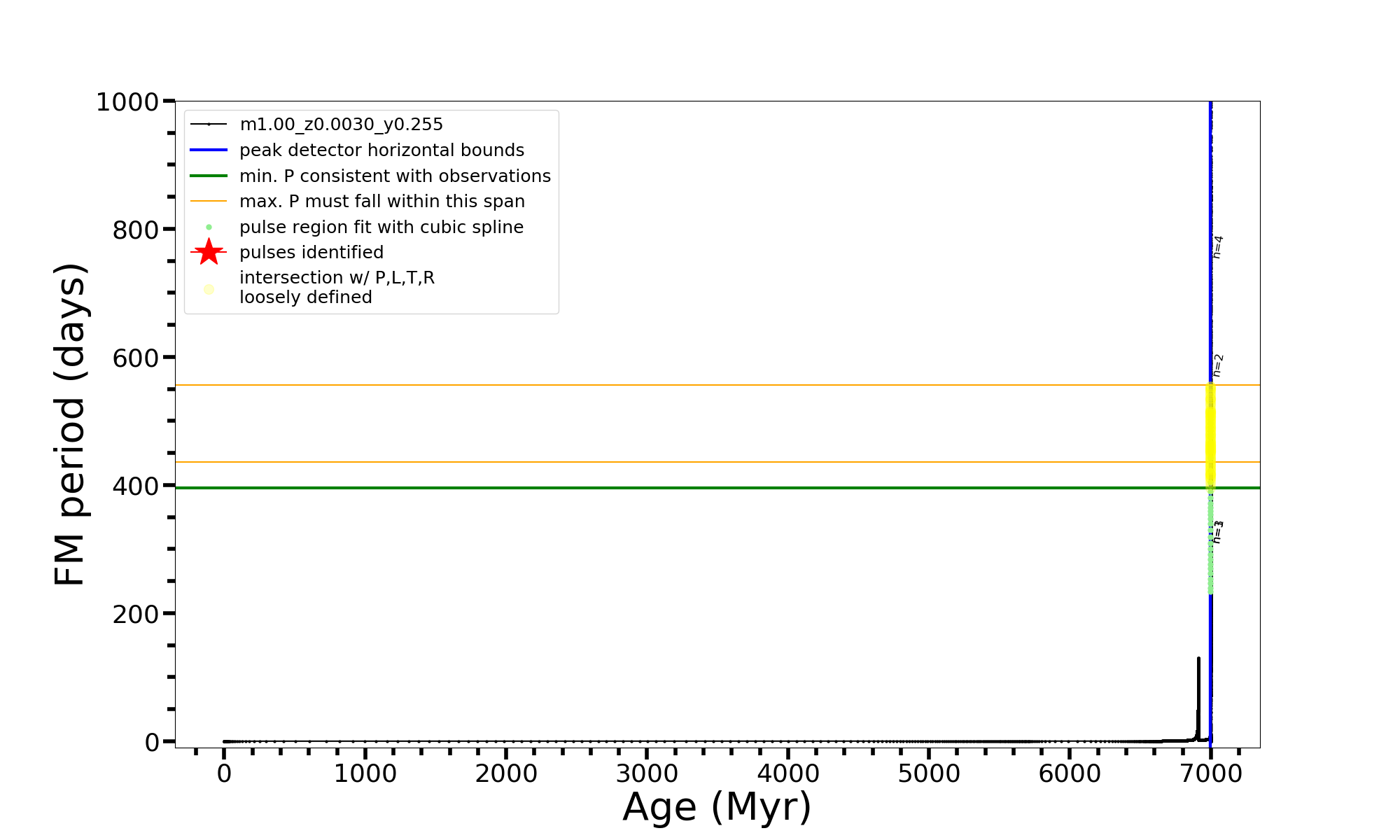This screenshot has height=840, width=1400.
Task: Click the n=2 annotation above the yellow region
Action: pos(1218,365)
